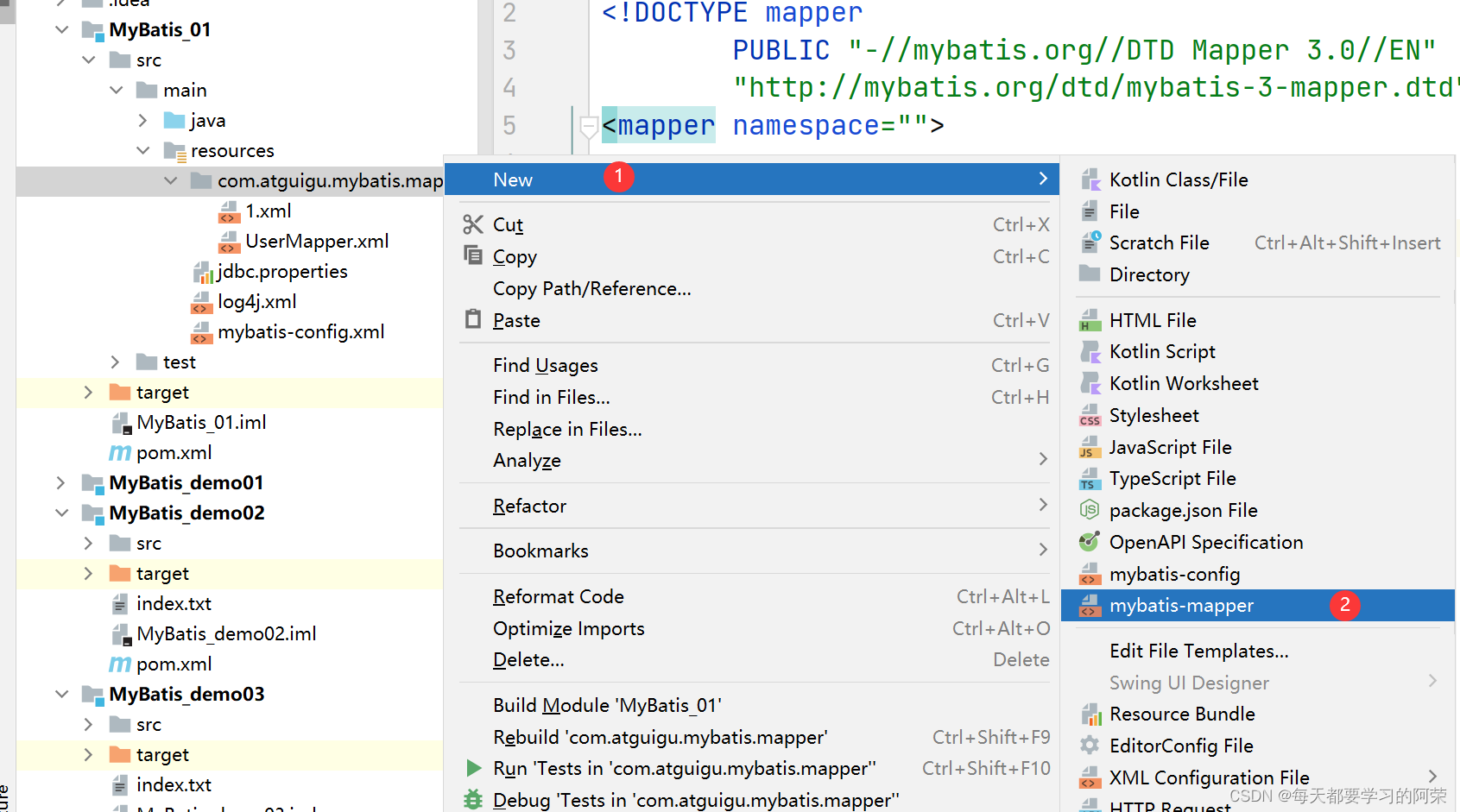
Task: Click the Directory folder icon in submenu
Action: (1090, 274)
